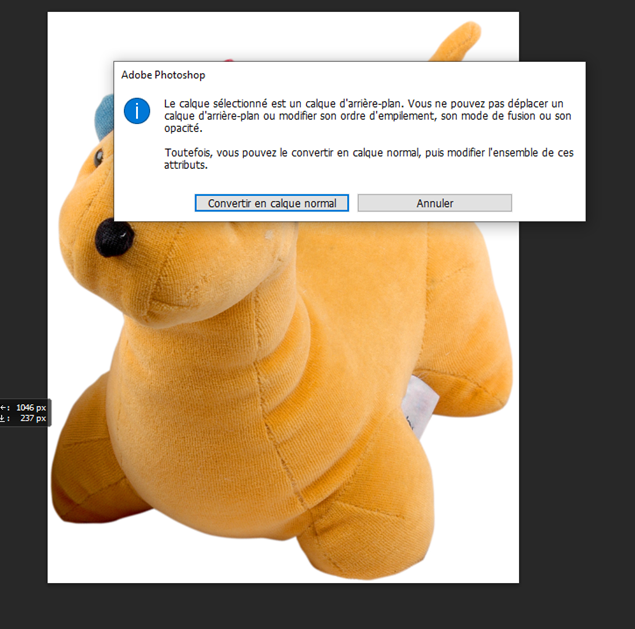Click the 'Le calque sélectionné est un calque' message
635x629 pixels.
(368, 116)
